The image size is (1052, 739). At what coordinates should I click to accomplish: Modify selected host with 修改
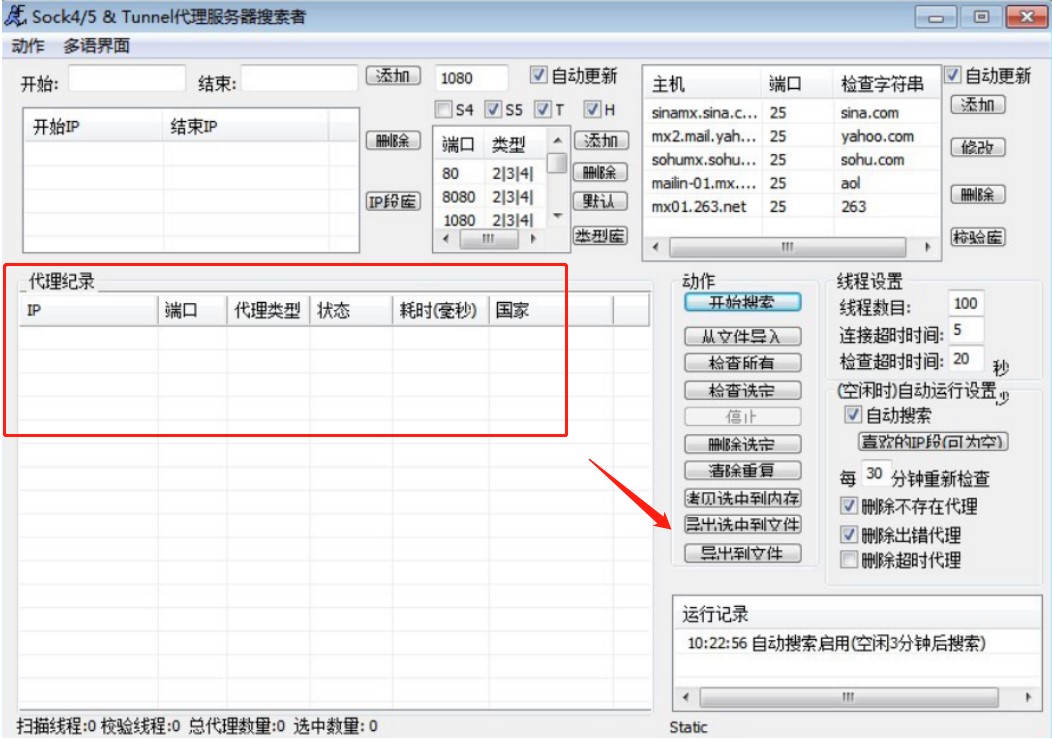point(978,147)
